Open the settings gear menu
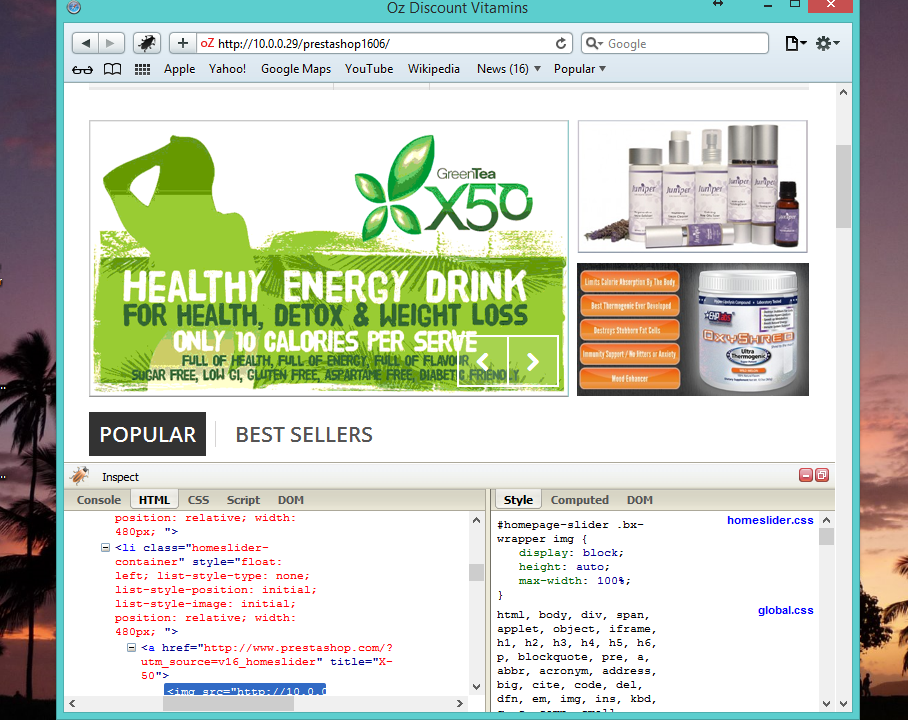 [x=827, y=43]
